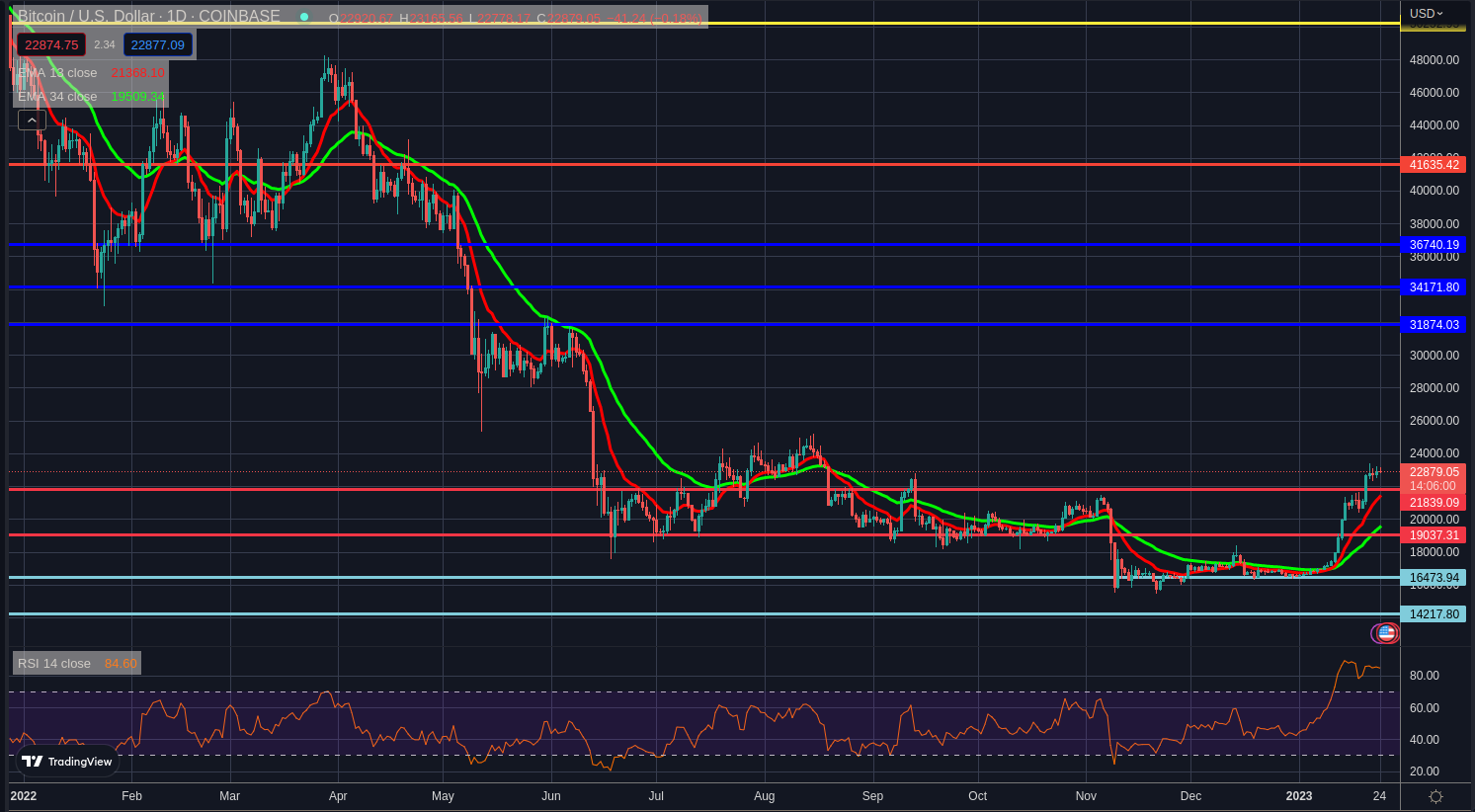Select the EMA 13 close indicator legend

click(57, 73)
